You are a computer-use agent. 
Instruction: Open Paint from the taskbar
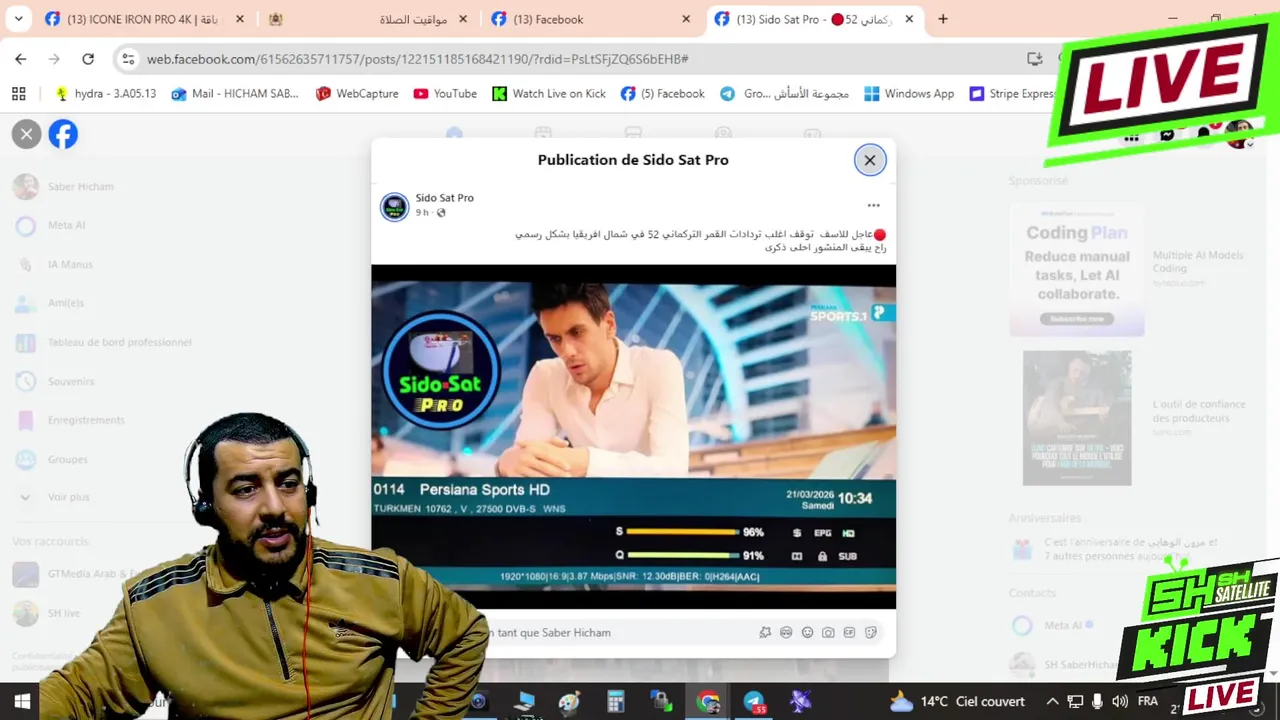569,701
